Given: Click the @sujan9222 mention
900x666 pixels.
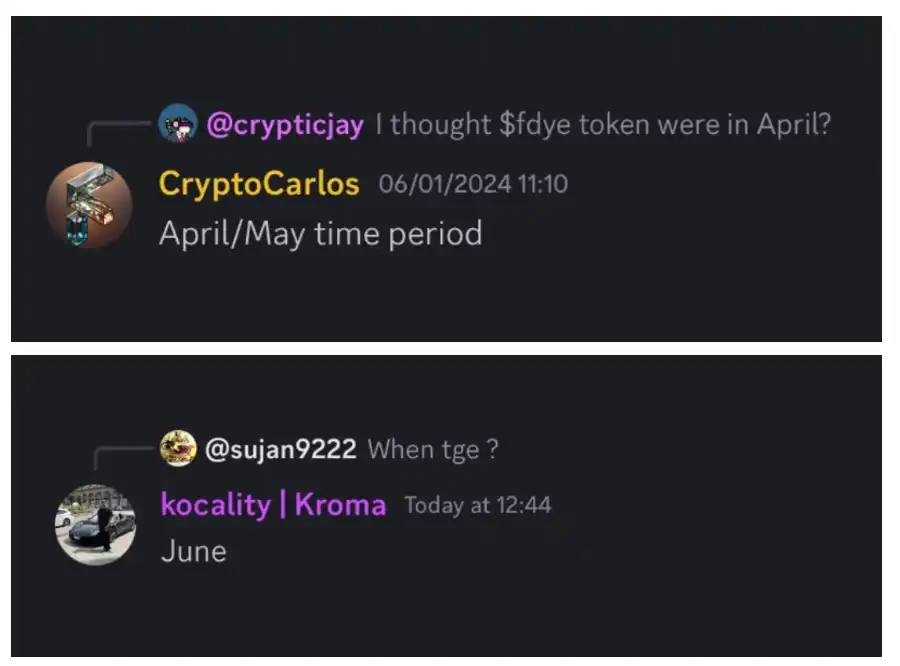Looking at the screenshot, I should tap(280, 450).
